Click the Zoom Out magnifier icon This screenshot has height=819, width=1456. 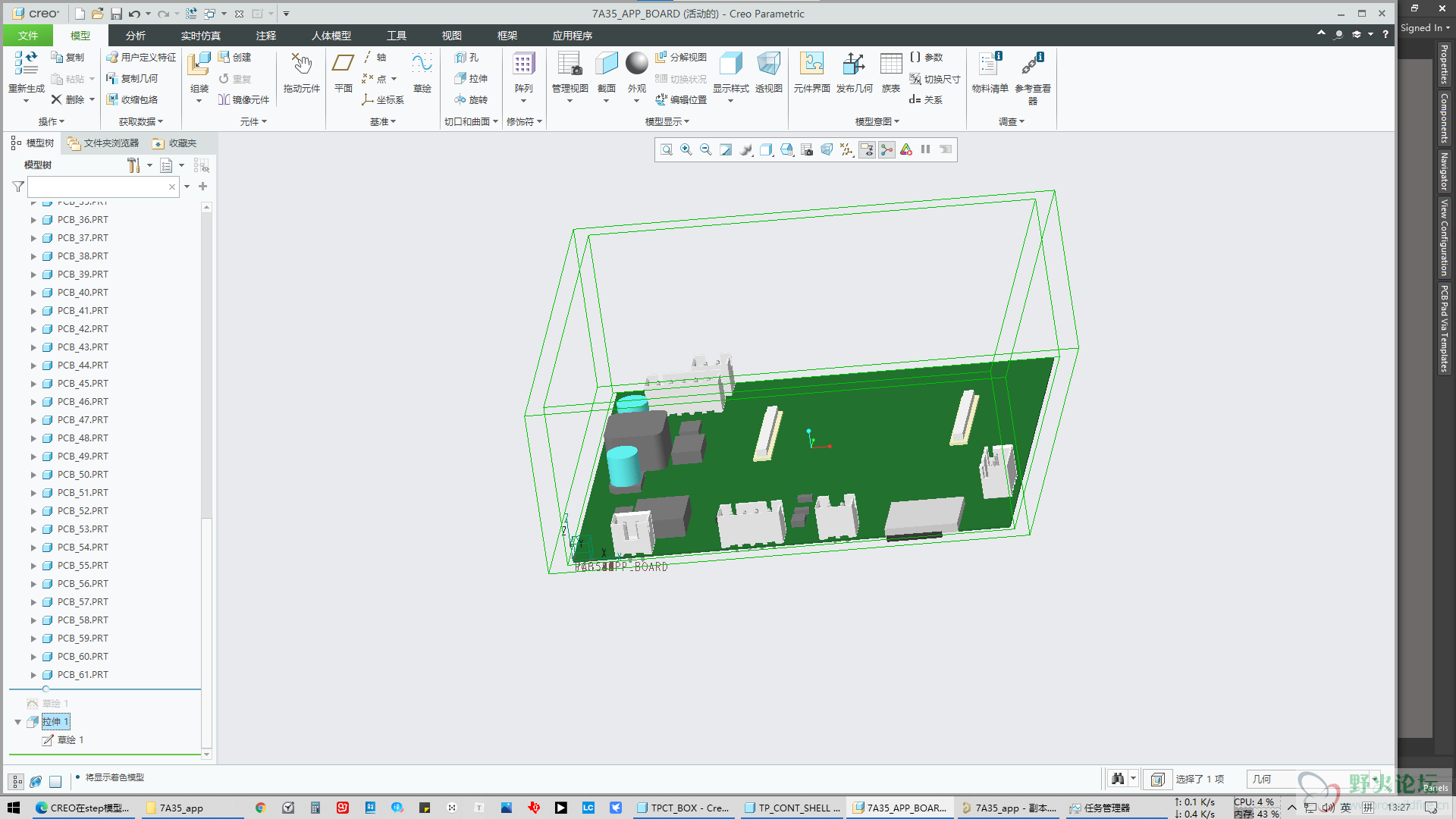click(x=705, y=149)
